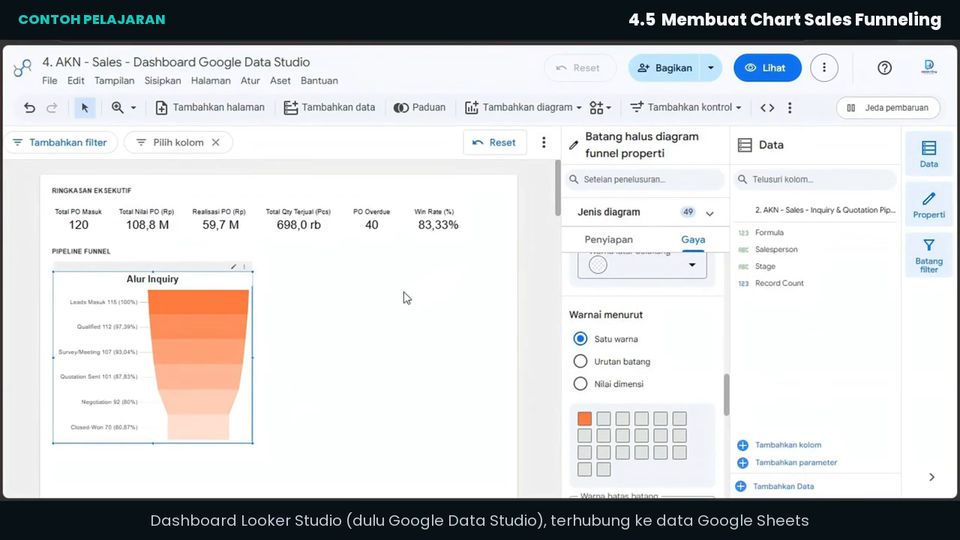Click the properties panel title pencil icon
Screen dimensions: 960x540
573,145
